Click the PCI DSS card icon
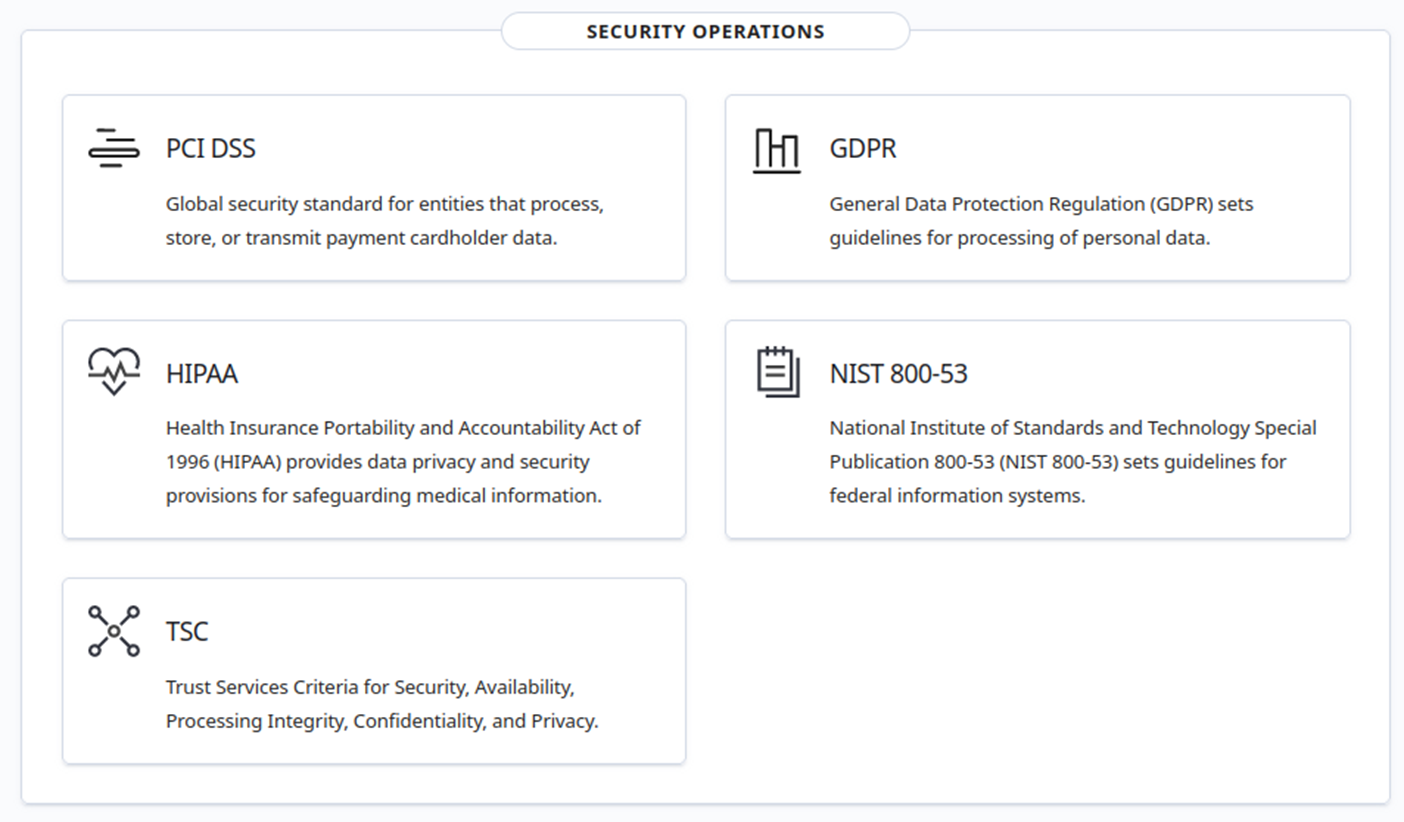 click(114, 148)
